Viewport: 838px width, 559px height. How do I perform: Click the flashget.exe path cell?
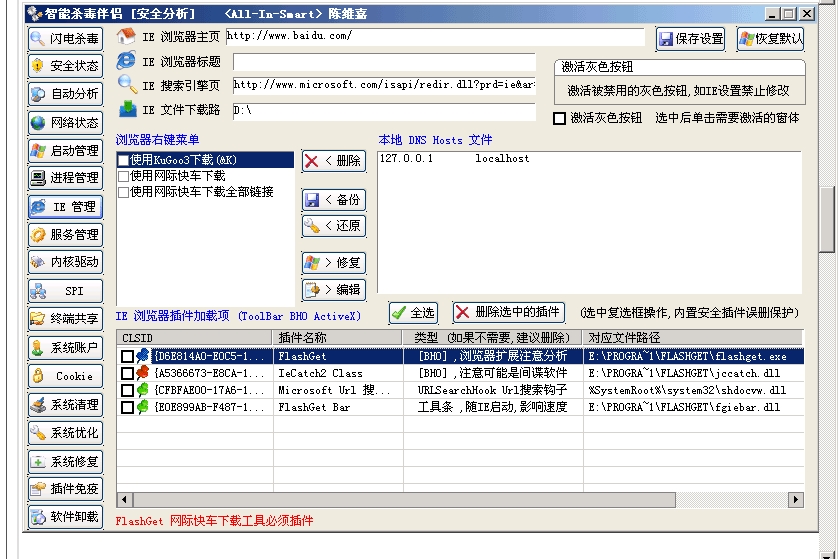(x=693, y=356)
